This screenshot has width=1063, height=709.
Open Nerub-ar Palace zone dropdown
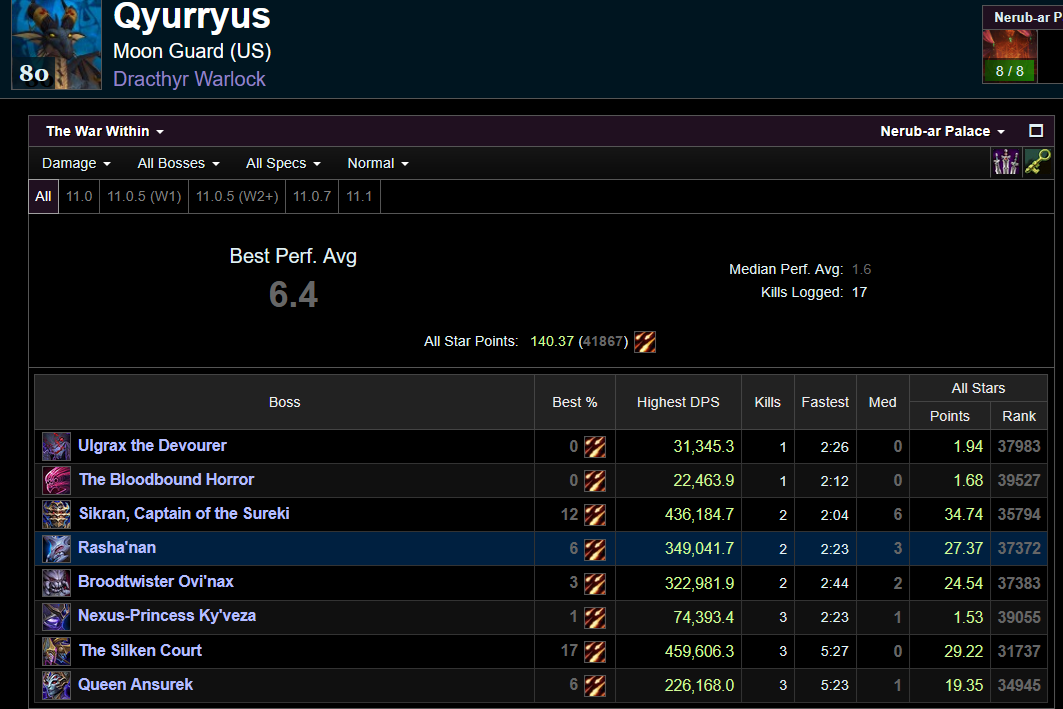[942, 131]
